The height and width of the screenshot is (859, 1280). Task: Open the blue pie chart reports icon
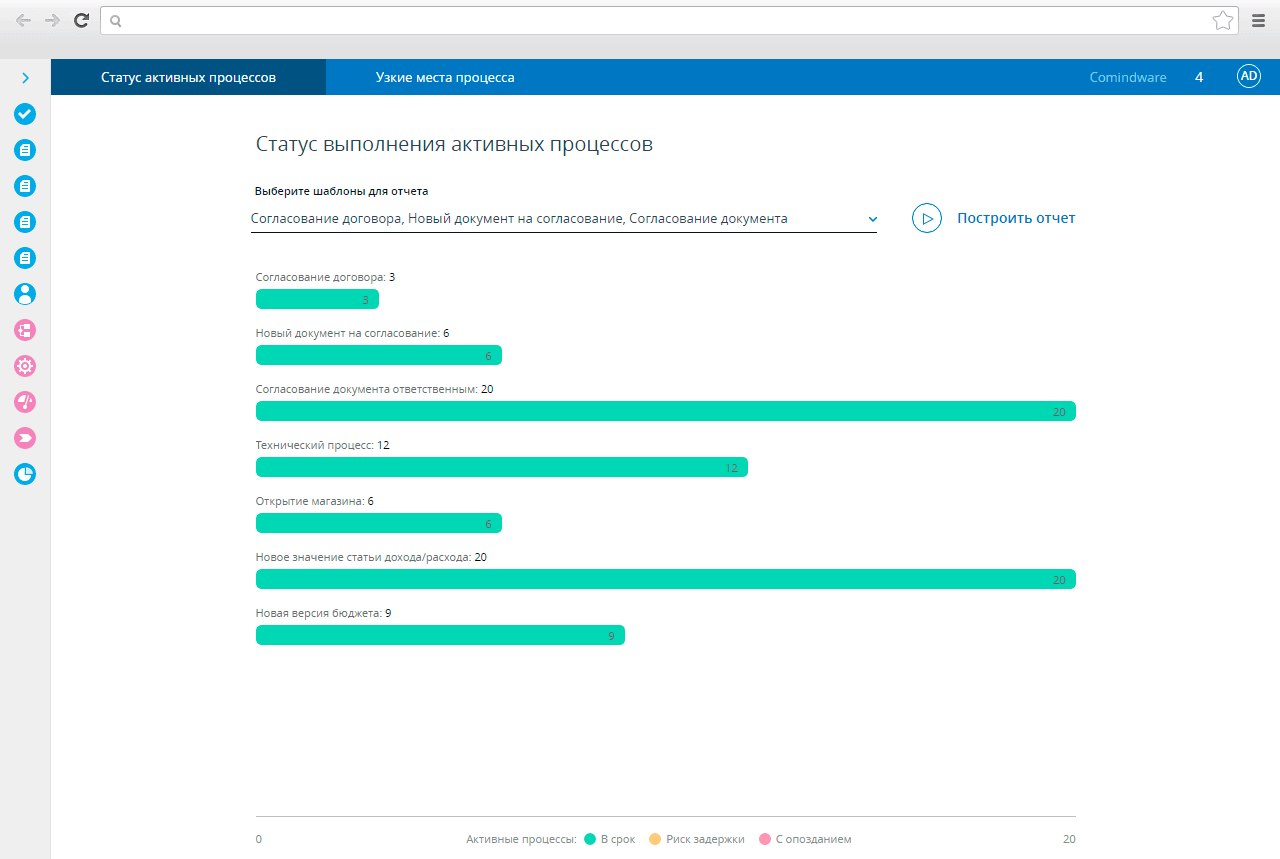coord(25,474)
